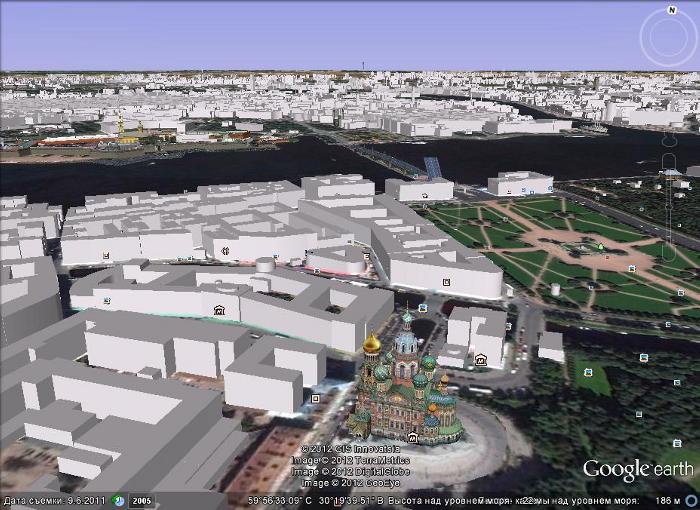
Task: Select museum placemark right of the cathedral domes
Action: pyautogui.click(x=481, y=359)
